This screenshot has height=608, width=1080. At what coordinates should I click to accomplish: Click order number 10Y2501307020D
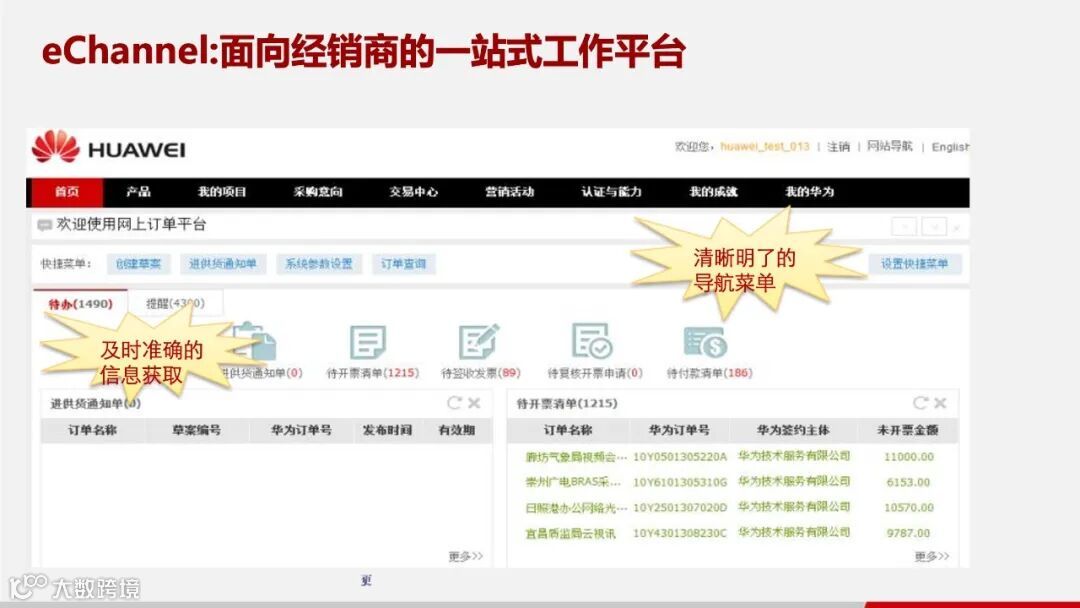(680, 507)
